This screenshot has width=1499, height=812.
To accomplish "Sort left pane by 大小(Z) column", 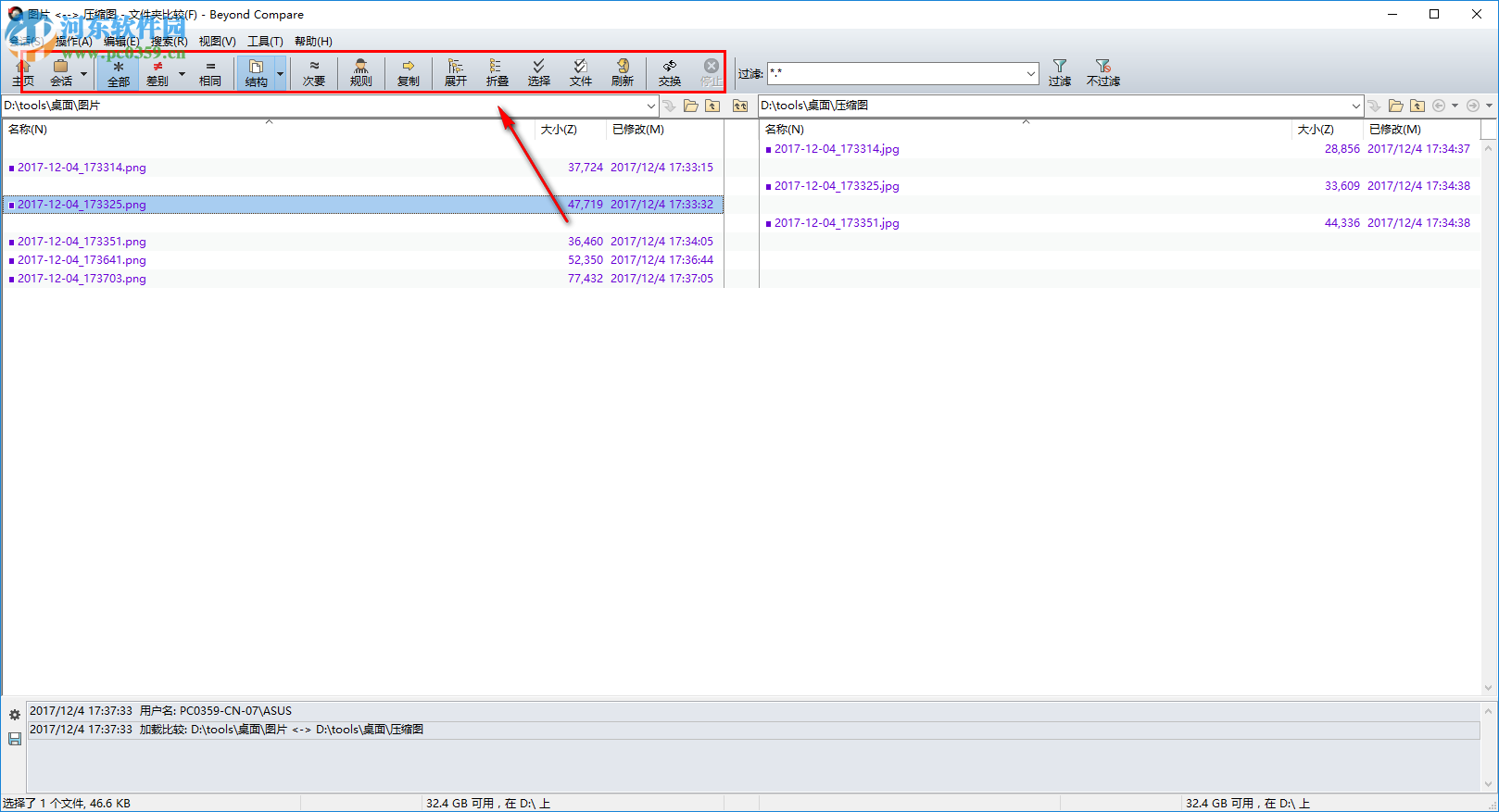I will click(x=571, y=130).
